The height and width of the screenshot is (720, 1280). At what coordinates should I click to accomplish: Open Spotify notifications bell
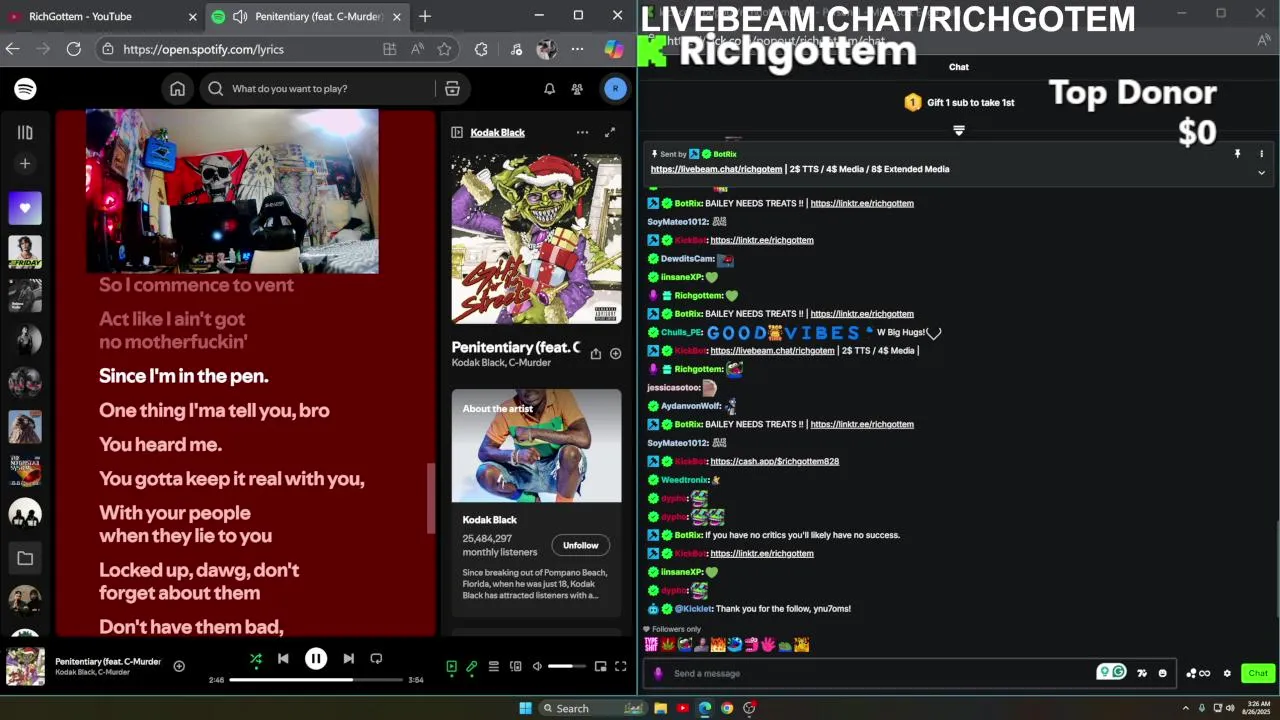[549, 89]
